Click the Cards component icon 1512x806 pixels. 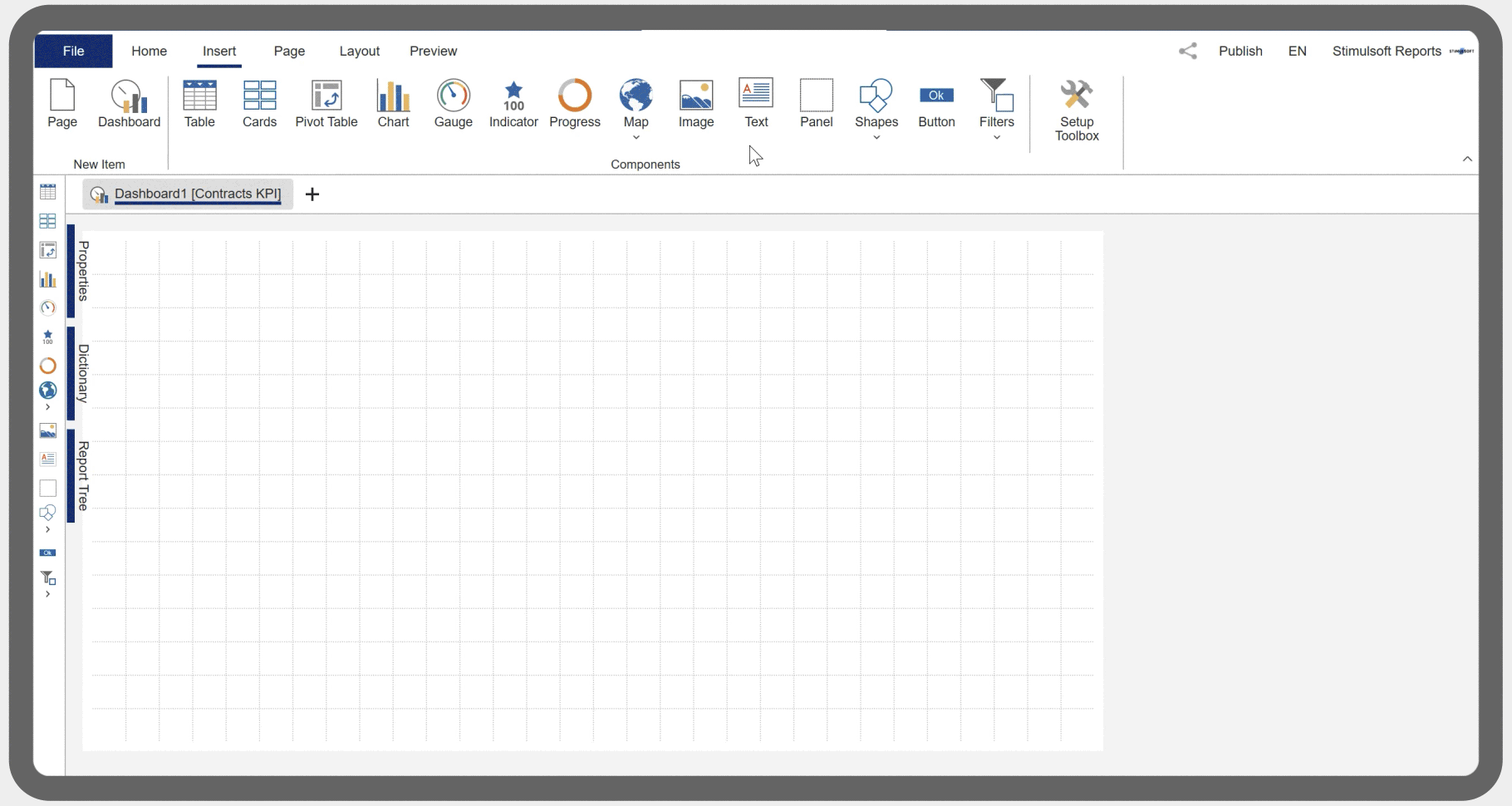point(259,104)
